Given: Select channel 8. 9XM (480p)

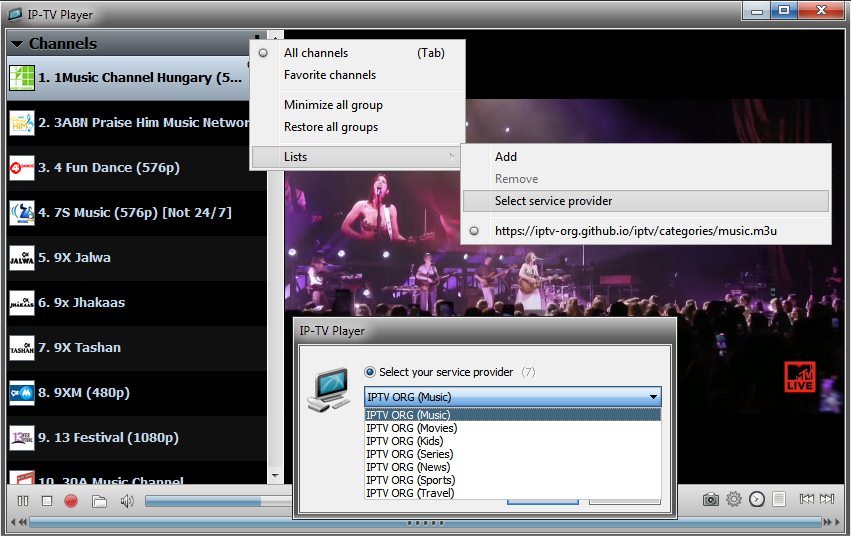Looking at the screenshot, I should pyautogui.click(x=137, y=393).
